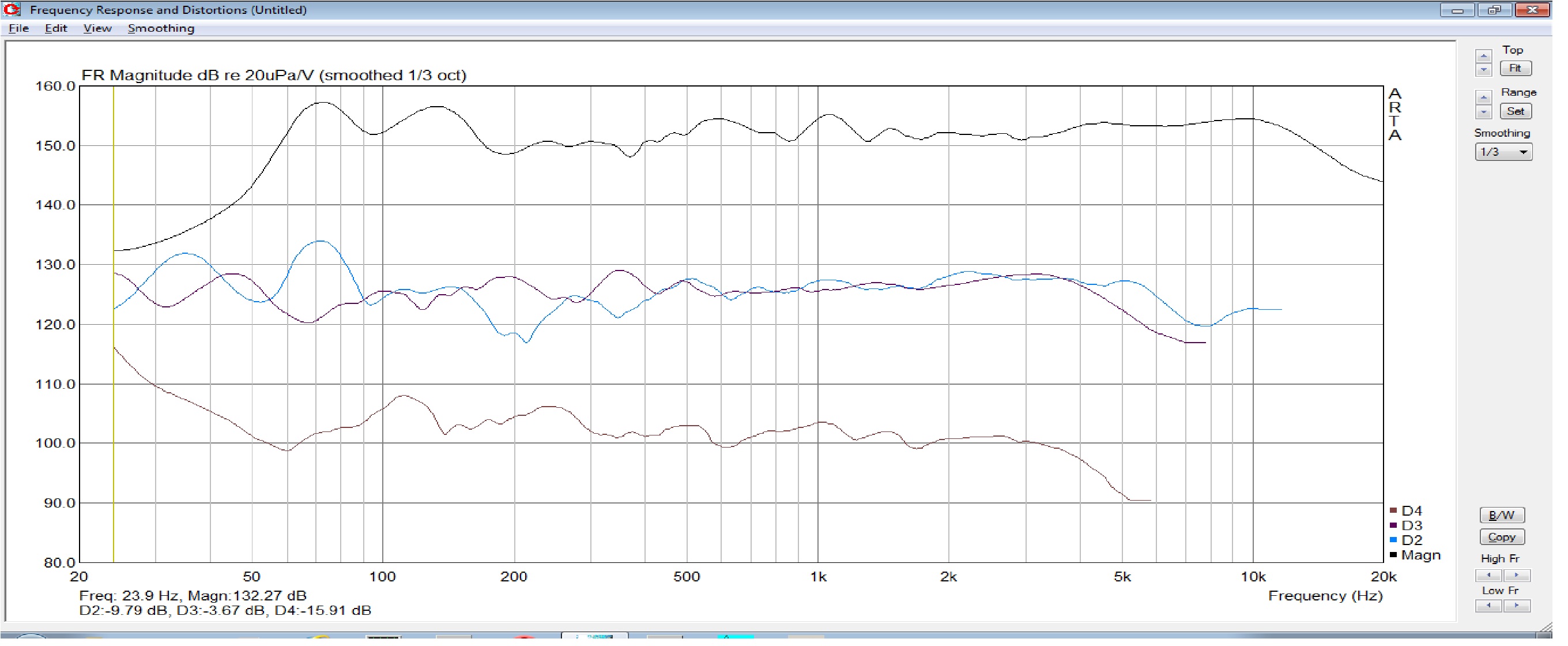Decrease Range with down arrow
1568x646 pixels.
pyautogui.click(x=1483, y=112)
